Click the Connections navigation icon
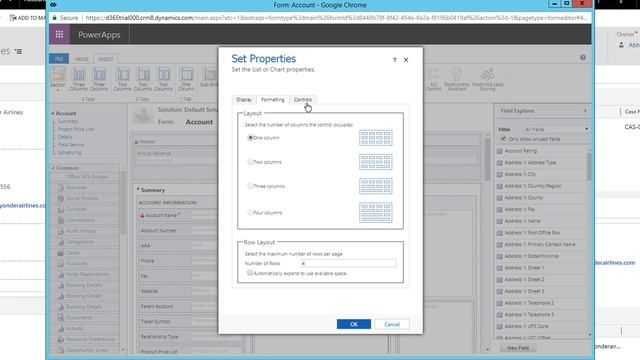The width and height of the screenshot is (640, 360). coord(61,220)
